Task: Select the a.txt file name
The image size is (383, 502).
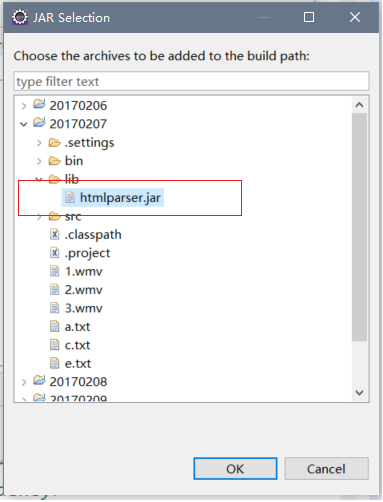Action: point(77,327)
